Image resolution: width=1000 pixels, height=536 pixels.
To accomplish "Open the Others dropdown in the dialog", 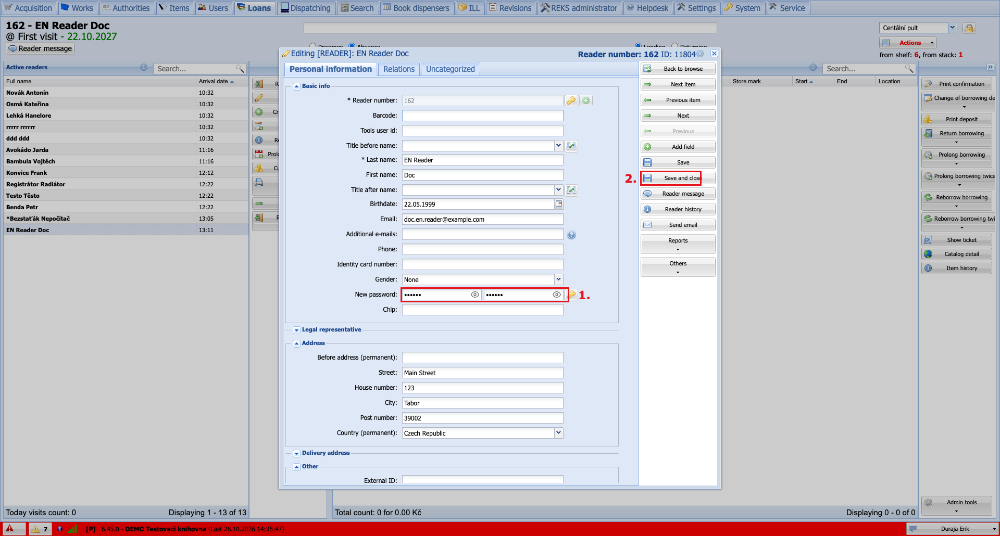I will tap(678, 267).
